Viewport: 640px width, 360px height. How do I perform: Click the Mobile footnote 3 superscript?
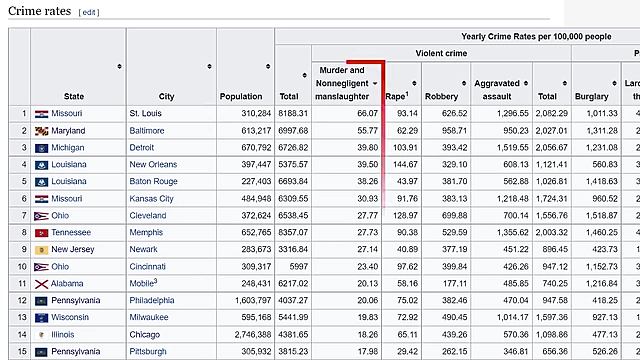[x=156, y=281]
